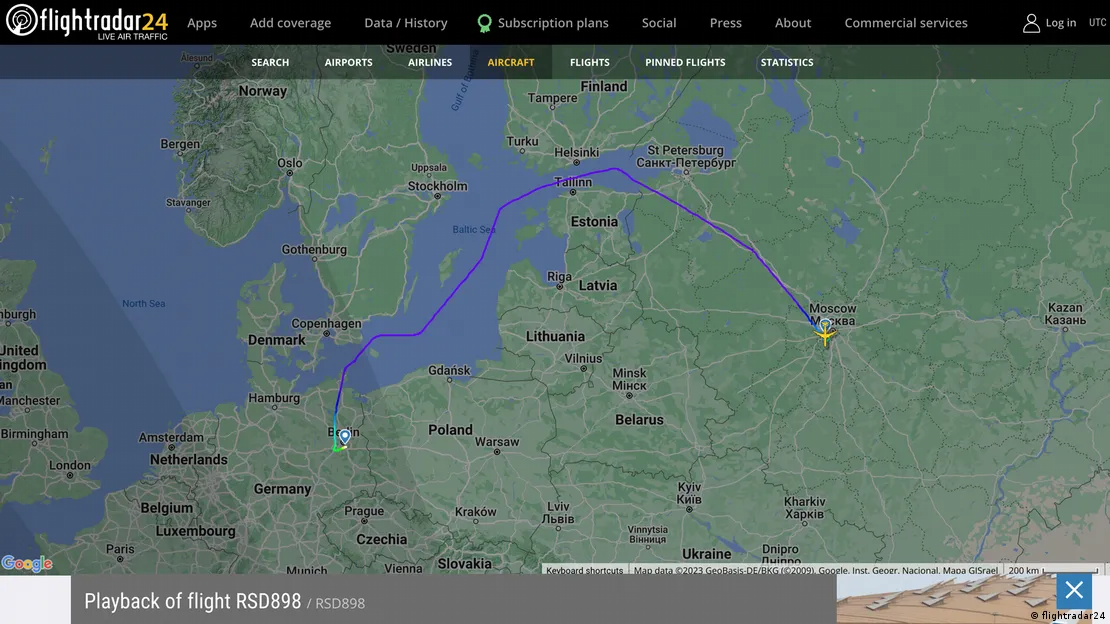Open Commercial services menu
This screenshot has width=1110, height=624.
pyautogui.click(x=905, y=23)
